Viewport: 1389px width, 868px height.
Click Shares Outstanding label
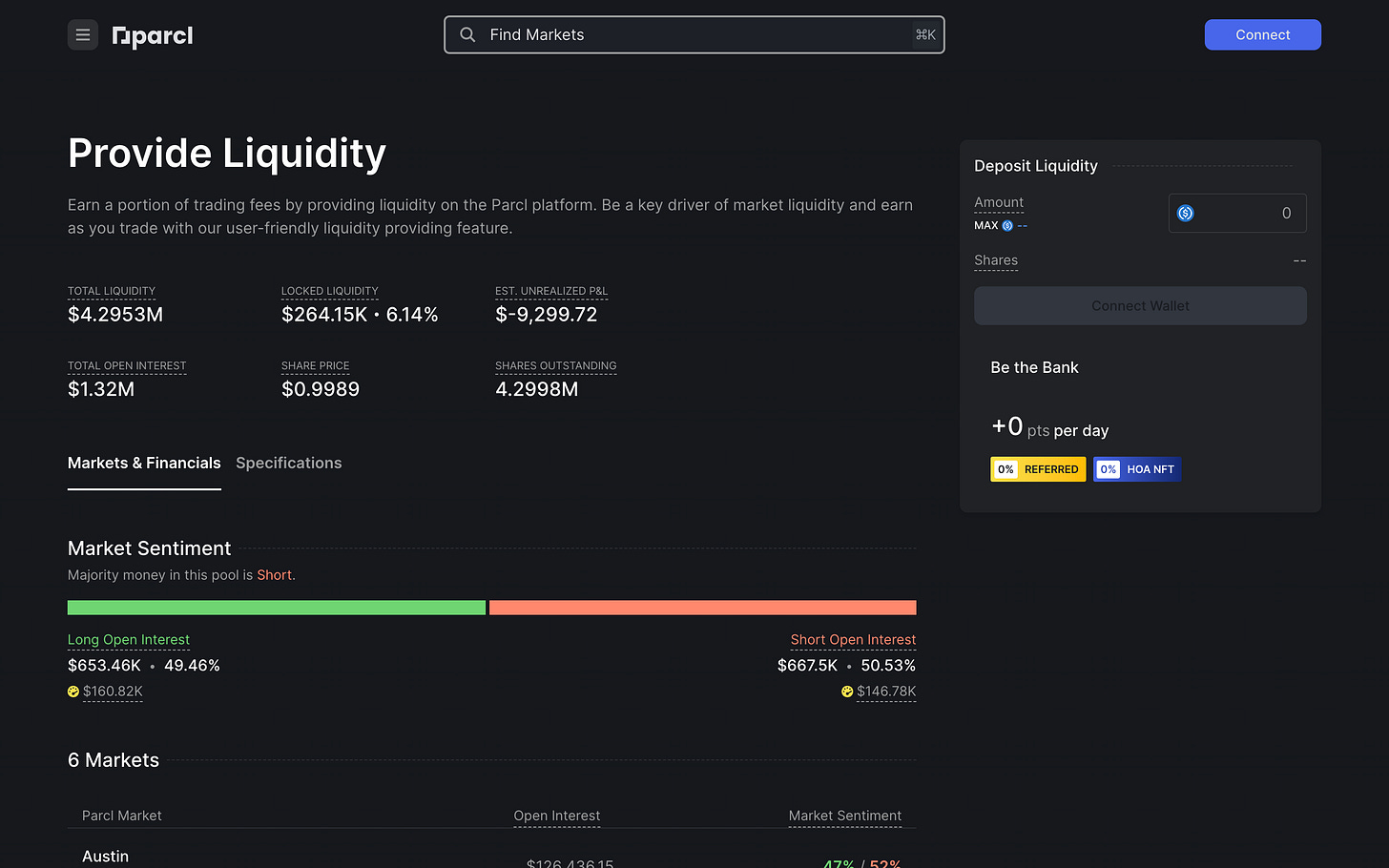(556, 366)
